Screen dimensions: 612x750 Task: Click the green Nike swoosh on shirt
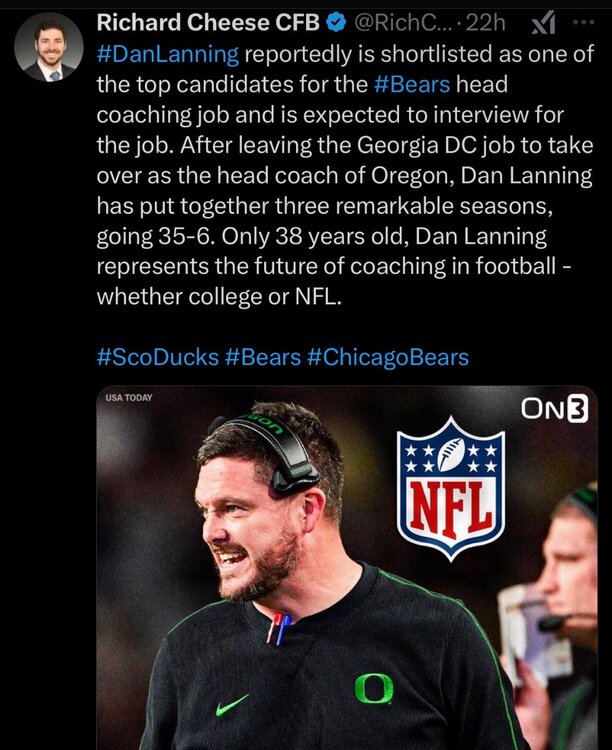[x=233, y=705]
